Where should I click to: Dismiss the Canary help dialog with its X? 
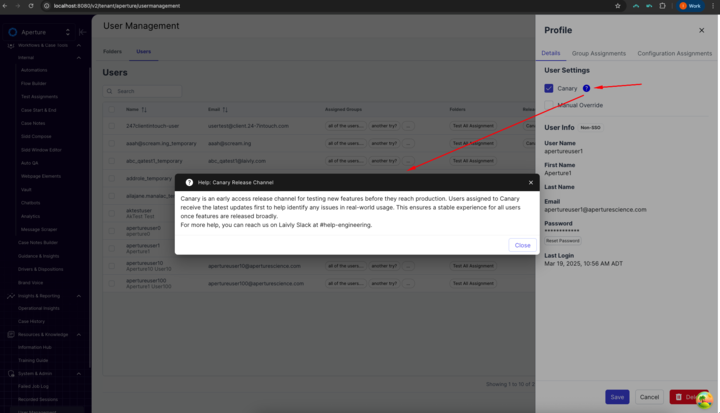tap(531, 182)
